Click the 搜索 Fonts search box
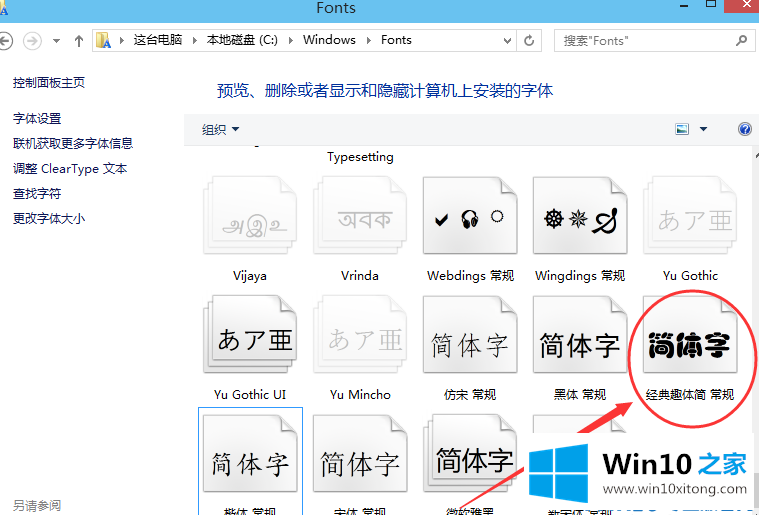 click(645, 41)
